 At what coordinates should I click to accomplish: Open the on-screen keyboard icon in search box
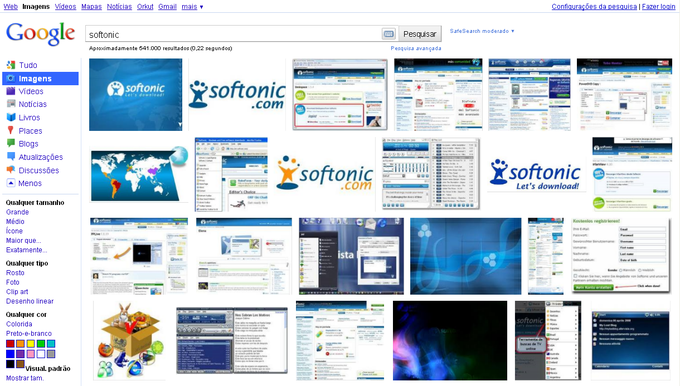pos(389,33)
